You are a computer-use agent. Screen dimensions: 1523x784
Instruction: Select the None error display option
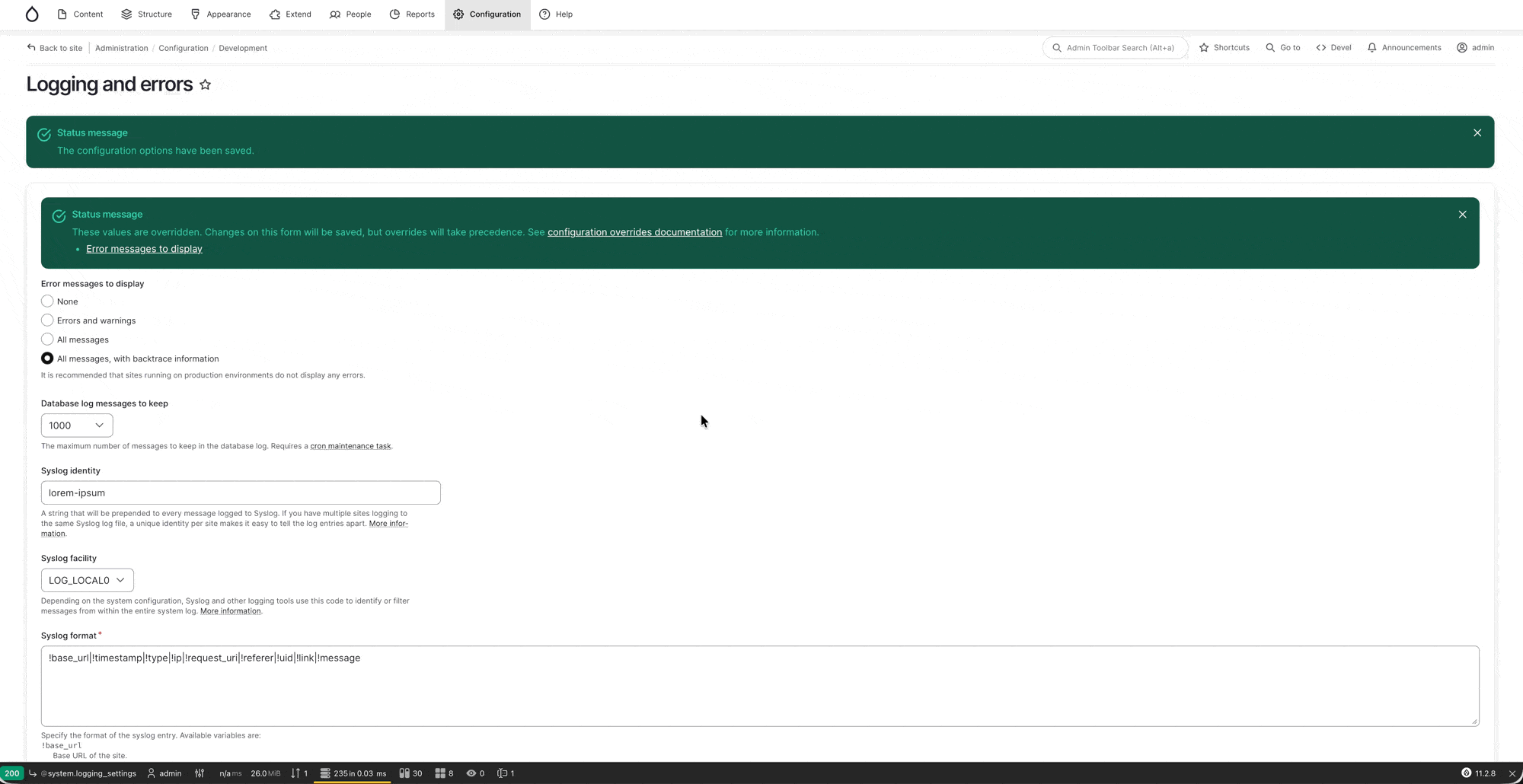(x=47, y=301)
